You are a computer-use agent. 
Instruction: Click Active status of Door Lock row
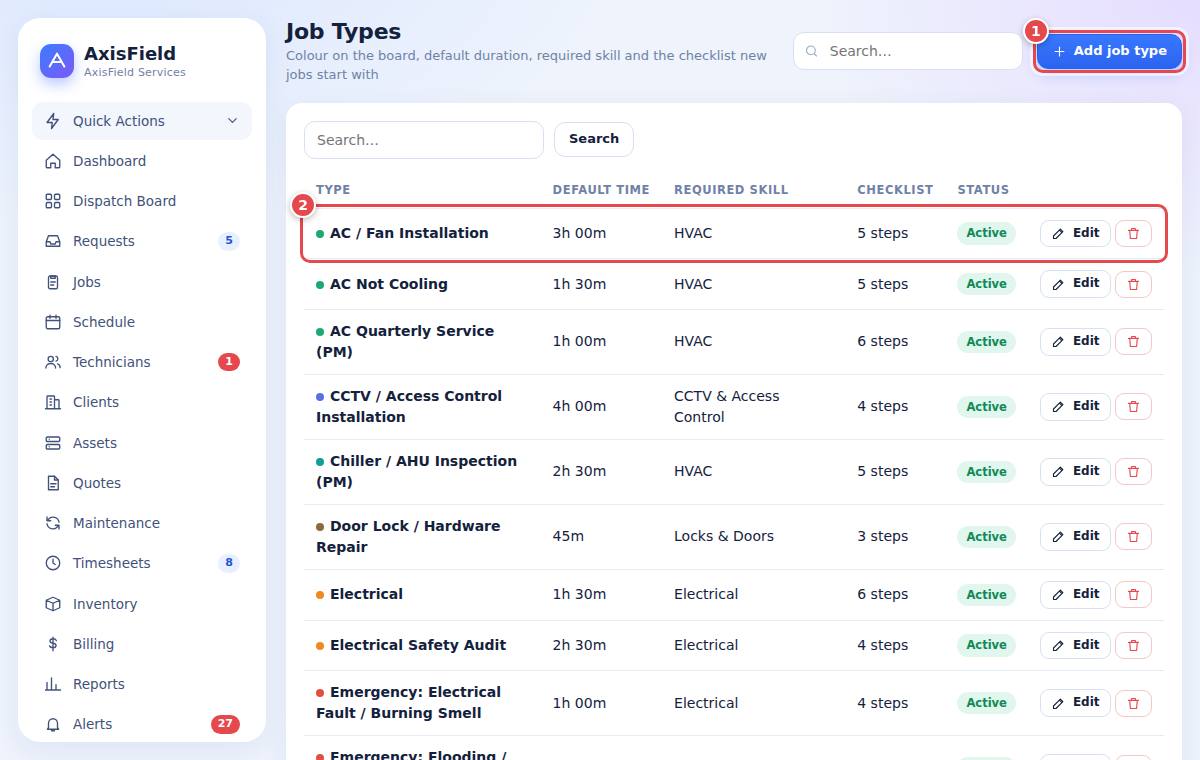(x=986, y=536)
